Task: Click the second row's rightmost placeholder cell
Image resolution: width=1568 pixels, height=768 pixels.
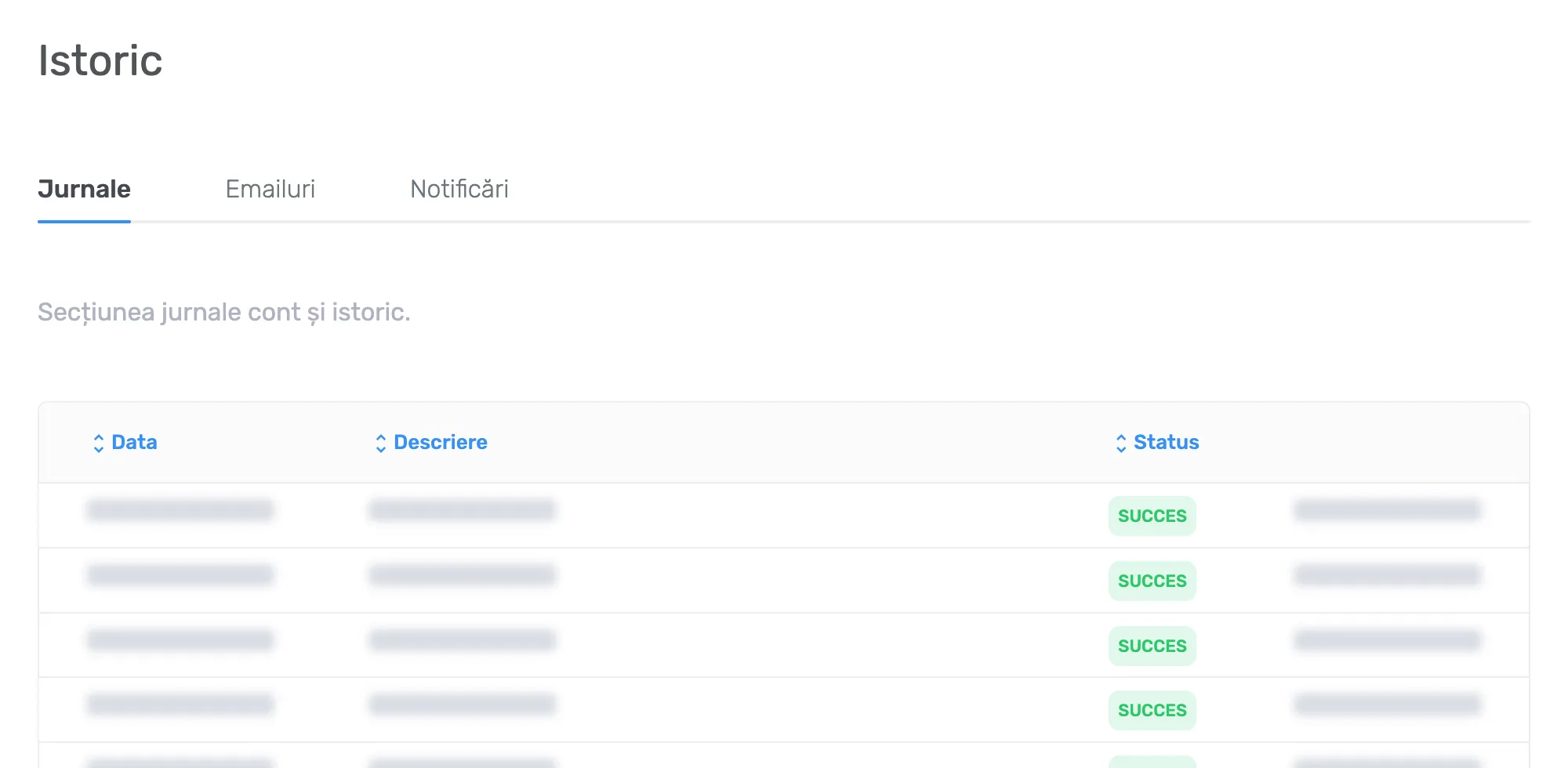Action: 1388,575
